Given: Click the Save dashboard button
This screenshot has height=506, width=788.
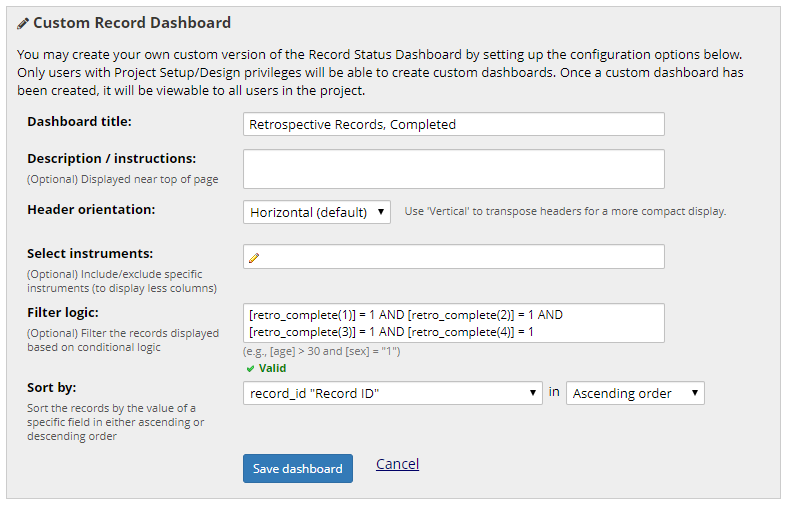Looking at the screenshot, I should (x=298, y=468).
